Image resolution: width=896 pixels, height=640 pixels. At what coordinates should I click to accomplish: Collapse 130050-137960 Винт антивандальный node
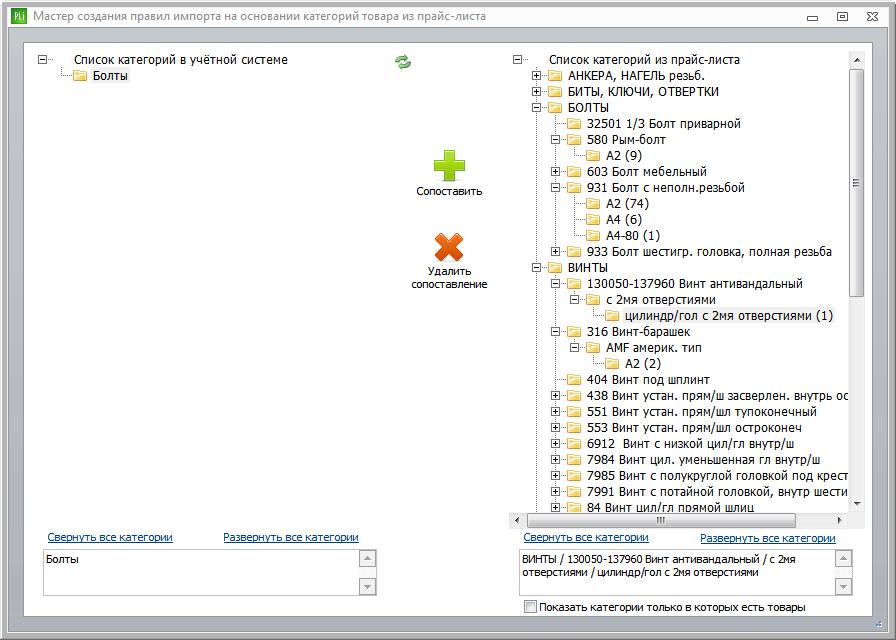(555, 283)
